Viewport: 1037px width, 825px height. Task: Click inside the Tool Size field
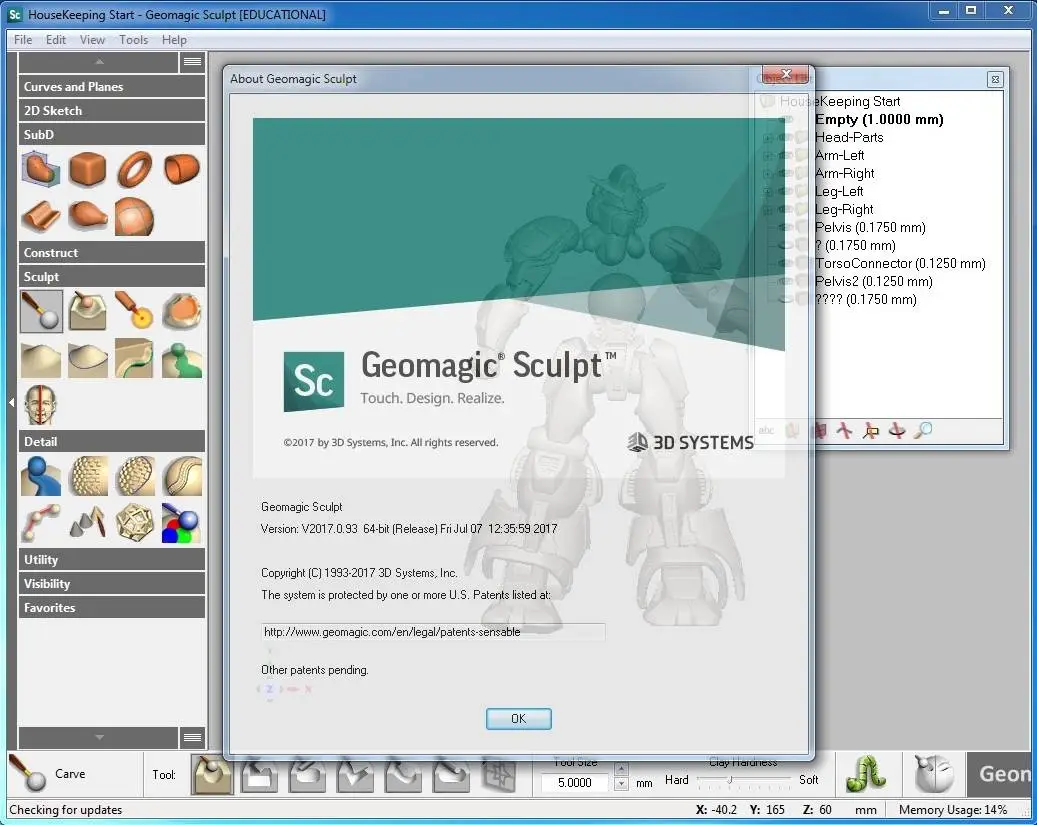(x=577, y=783)
